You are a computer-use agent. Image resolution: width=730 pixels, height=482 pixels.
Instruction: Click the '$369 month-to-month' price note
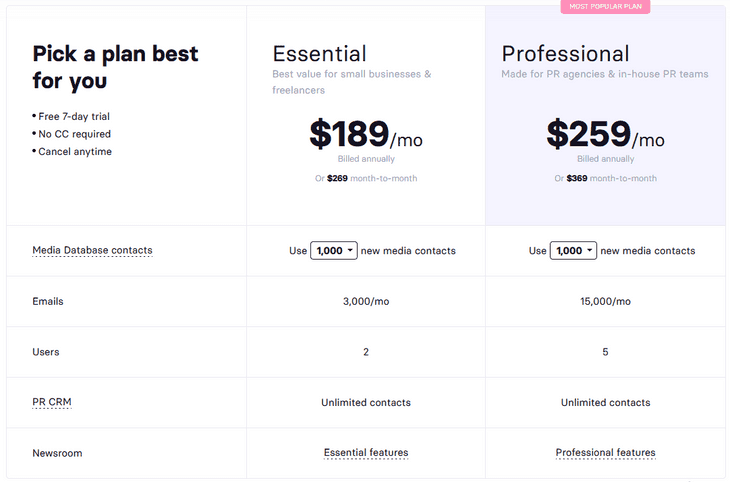pyautogui.click(x=605, y=179)
